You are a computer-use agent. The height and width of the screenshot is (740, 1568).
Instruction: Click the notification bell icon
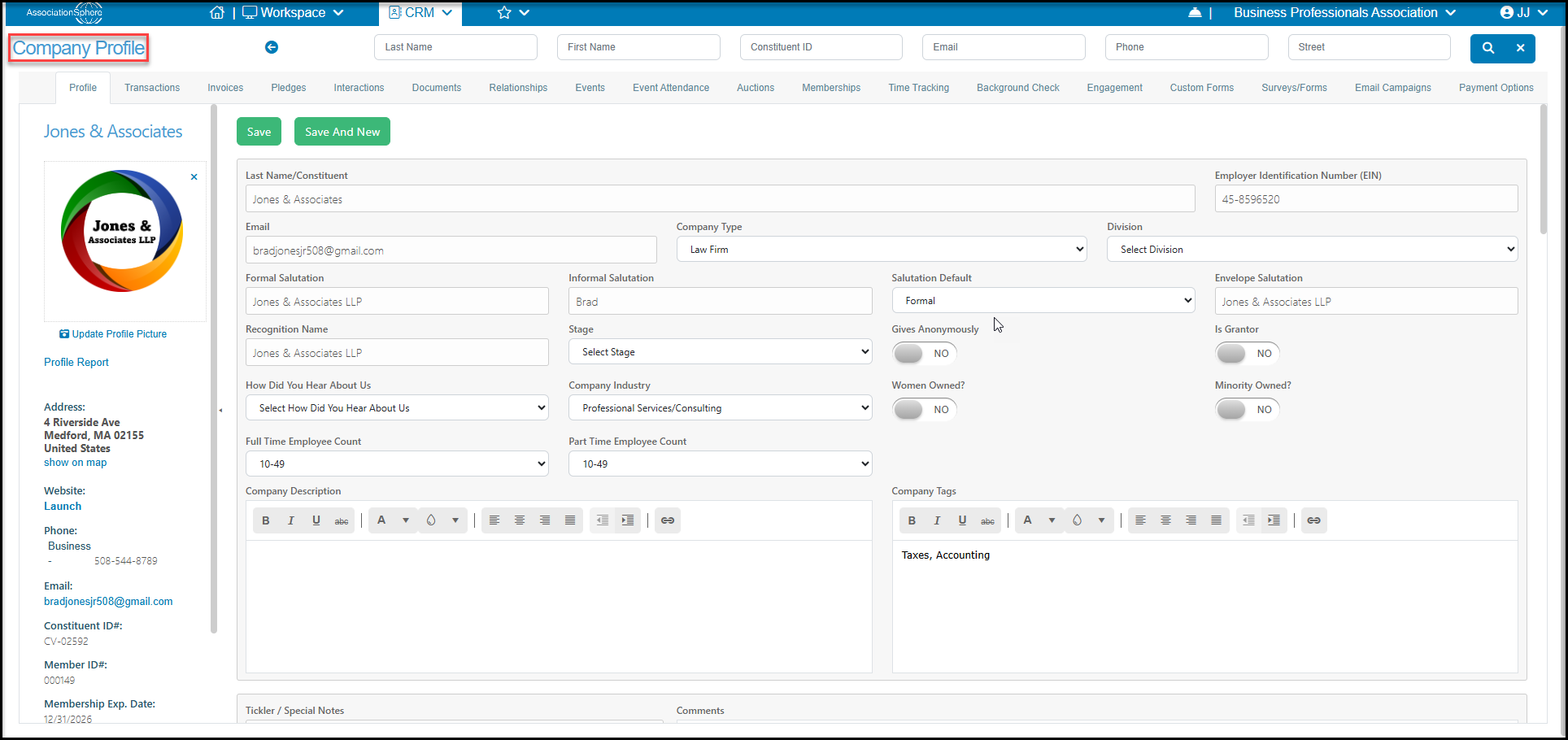click(x=1195, y=13)
